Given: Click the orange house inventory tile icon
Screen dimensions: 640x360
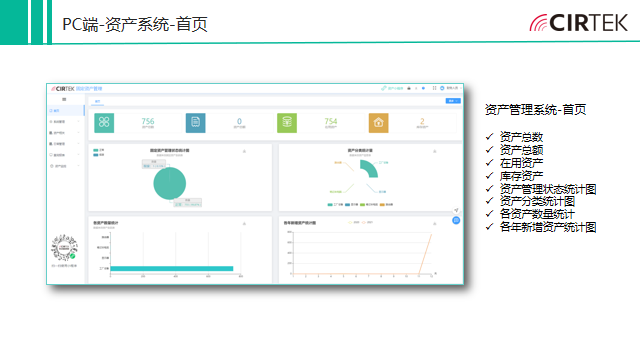Looking at the screenshot, I should [x=378, y=123].
